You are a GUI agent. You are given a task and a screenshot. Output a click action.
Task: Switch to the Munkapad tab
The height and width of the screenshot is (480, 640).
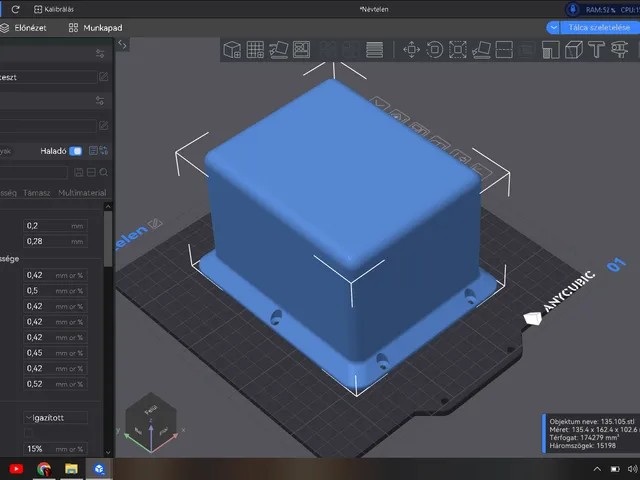point(96,28)
